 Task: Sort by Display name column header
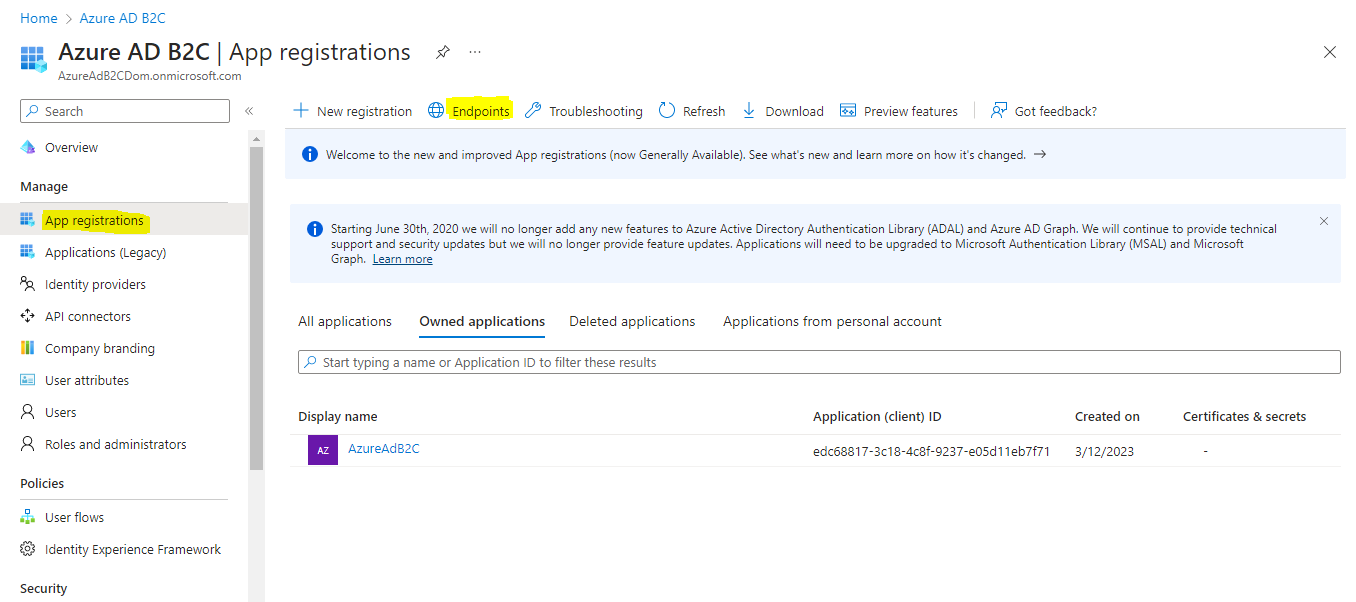(x=338, y=416)
